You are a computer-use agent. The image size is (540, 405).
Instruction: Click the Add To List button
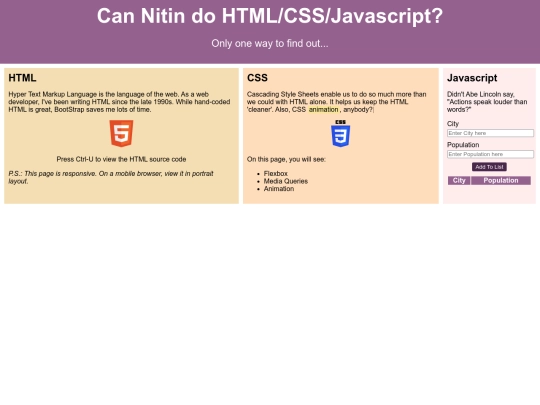click(489, 167)
